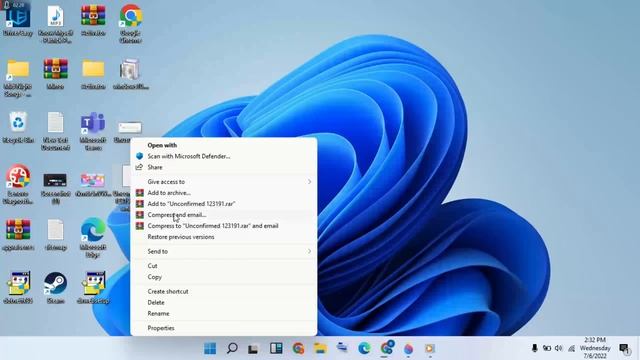Click Compress and email... entry

tap(177, 215)
